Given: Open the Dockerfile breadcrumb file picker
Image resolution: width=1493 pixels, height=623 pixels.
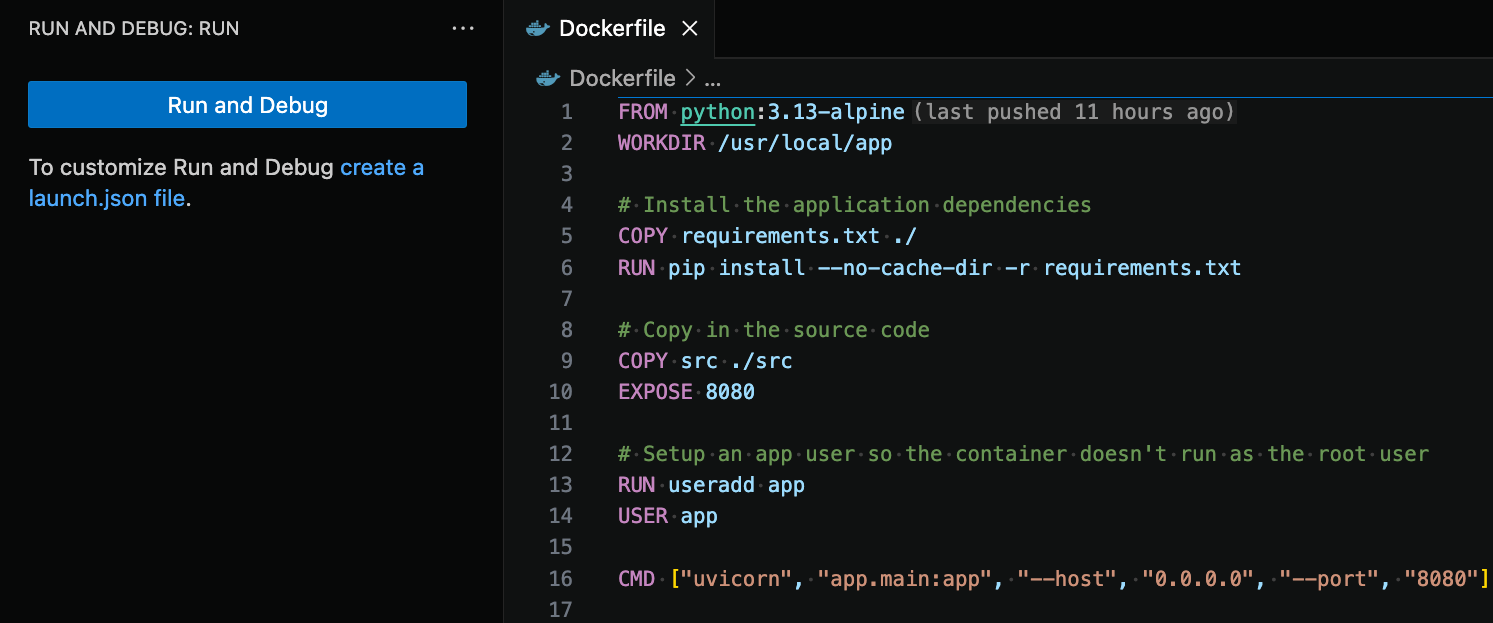Looking at the screenshot, I should (x=621, y=78).
